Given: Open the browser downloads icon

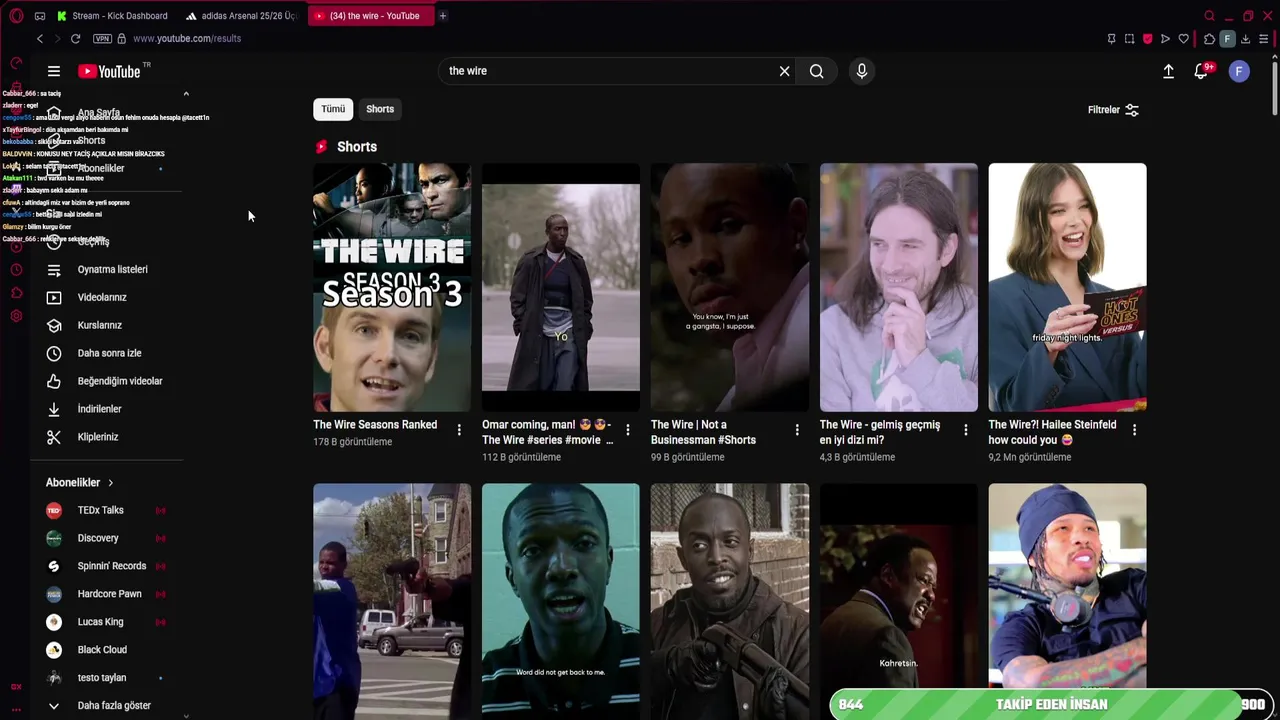Looking at the screenshot, I should 1245,39.
